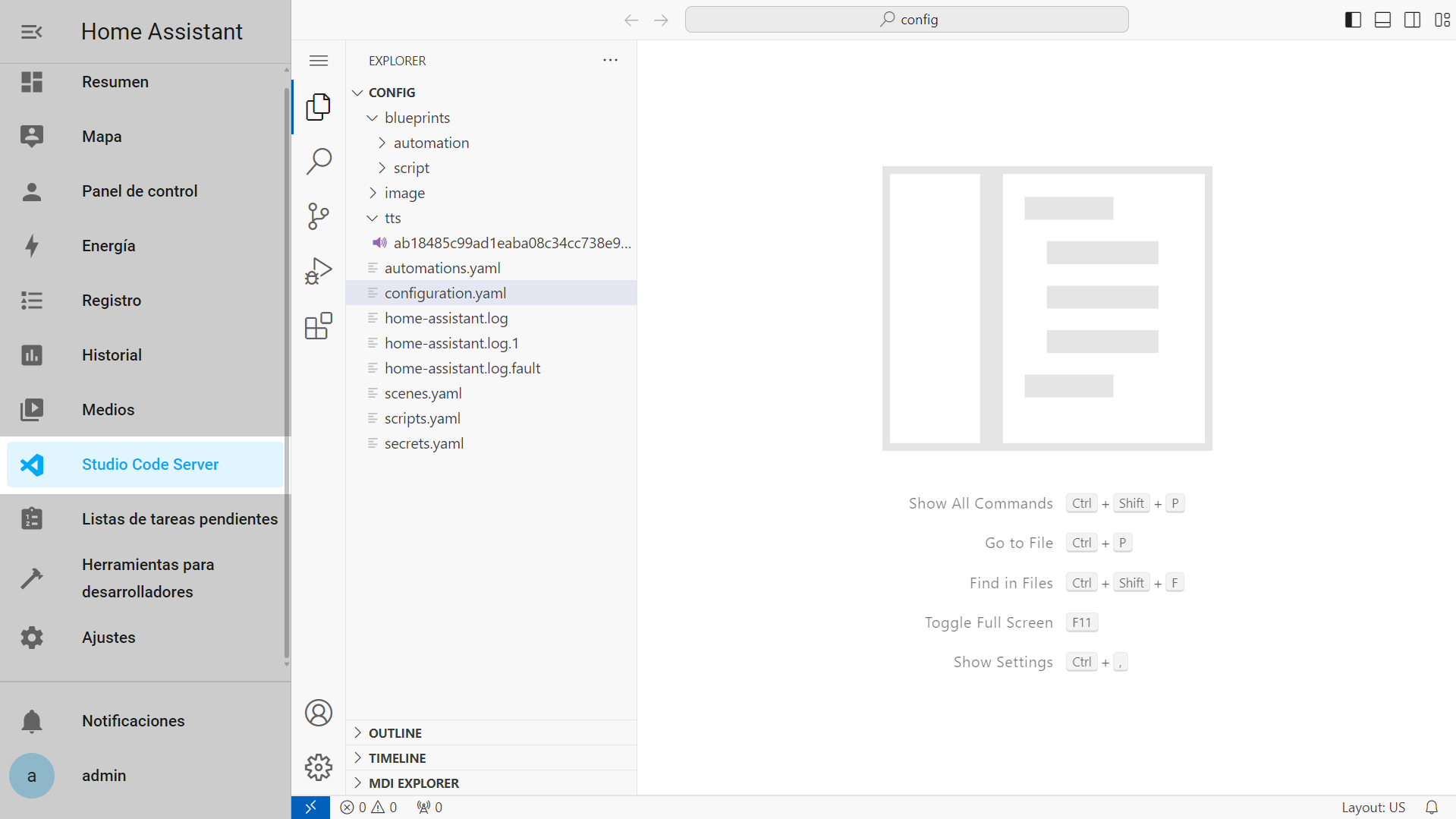
Task: Toggle the bottom panel visibility
Action: click(1382, 20)
